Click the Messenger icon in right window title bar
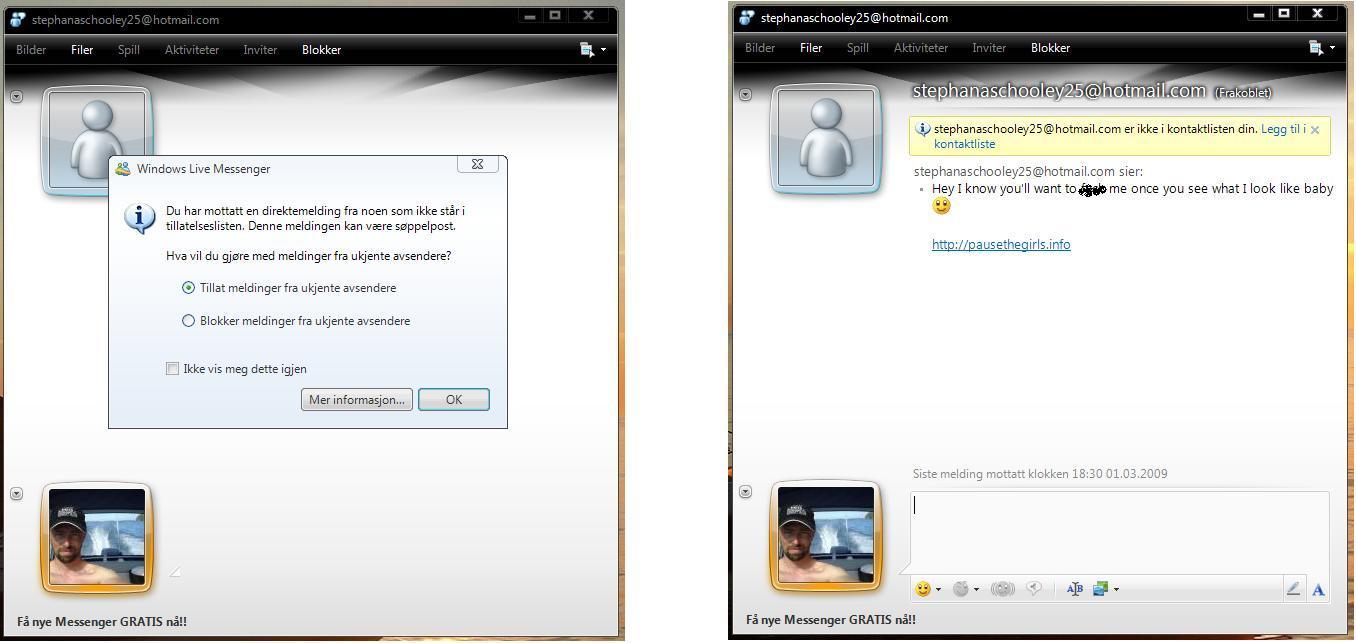The height and width of the screenshot is (643, 1356). (746, 17)
